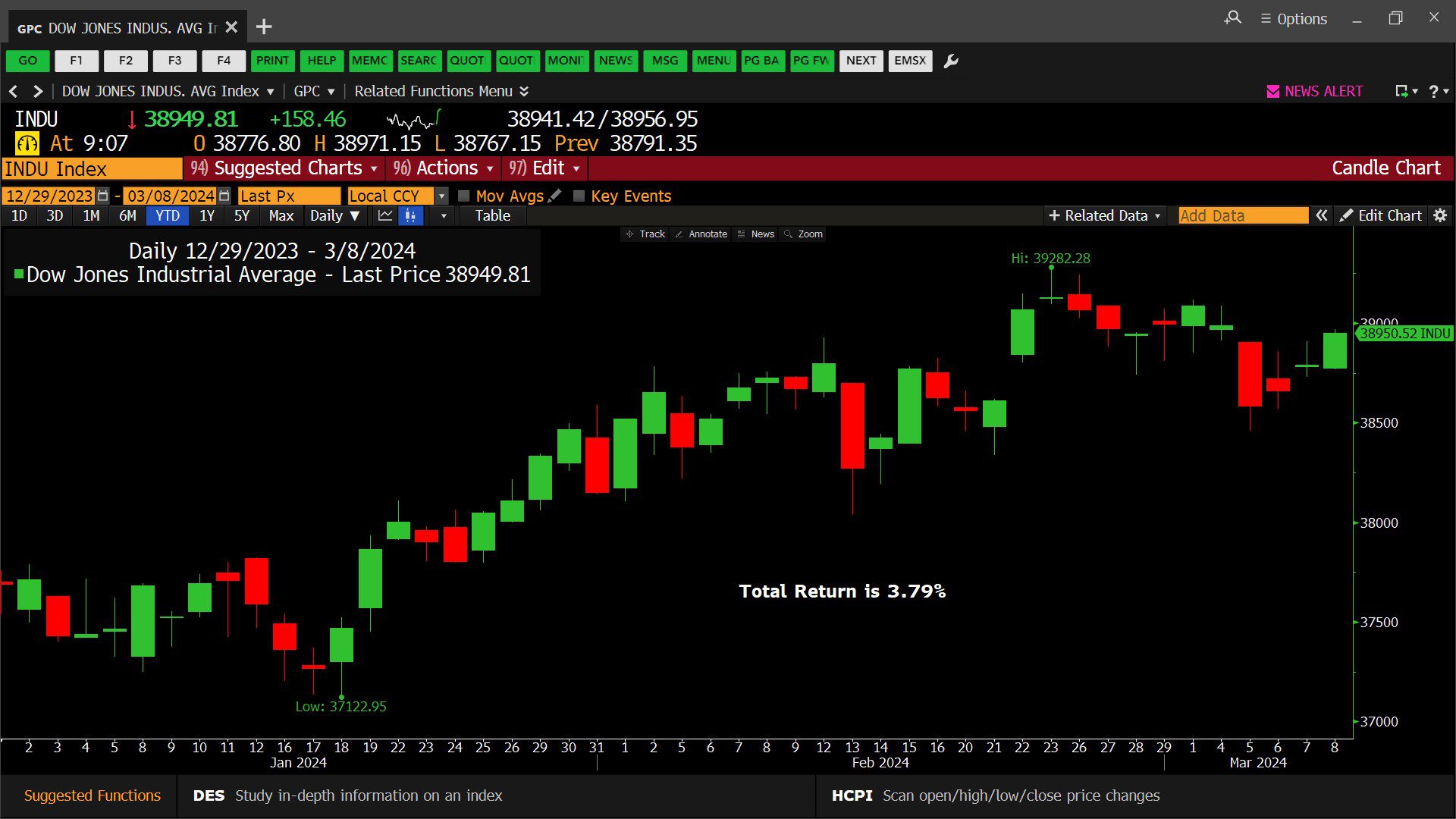Select the 6M range
Image resolution: width=1456 pixels, height=819 pixels.
[127, 216]
